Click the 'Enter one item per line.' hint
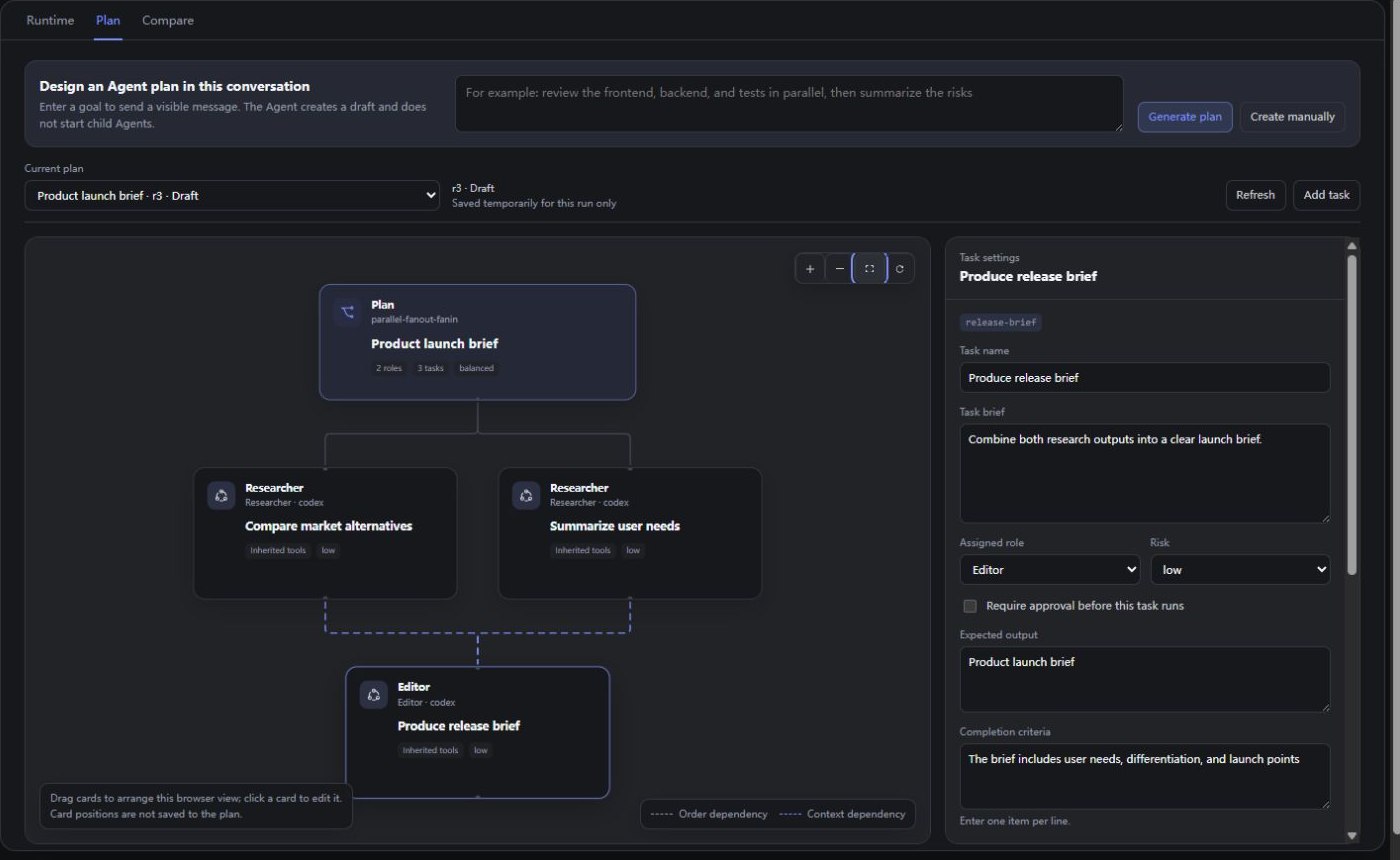The height and width of the screenshot is (860, 1400). (1016, 821)
